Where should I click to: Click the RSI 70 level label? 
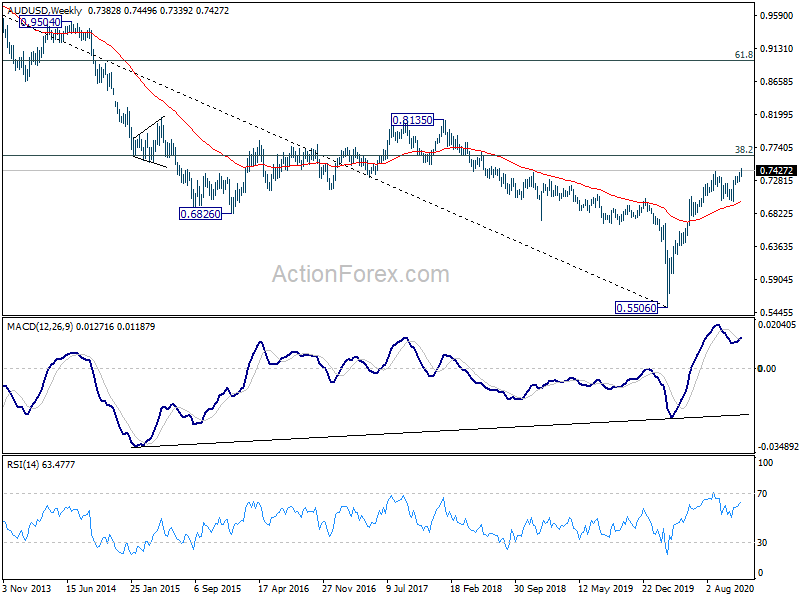(x=762, y=494)
